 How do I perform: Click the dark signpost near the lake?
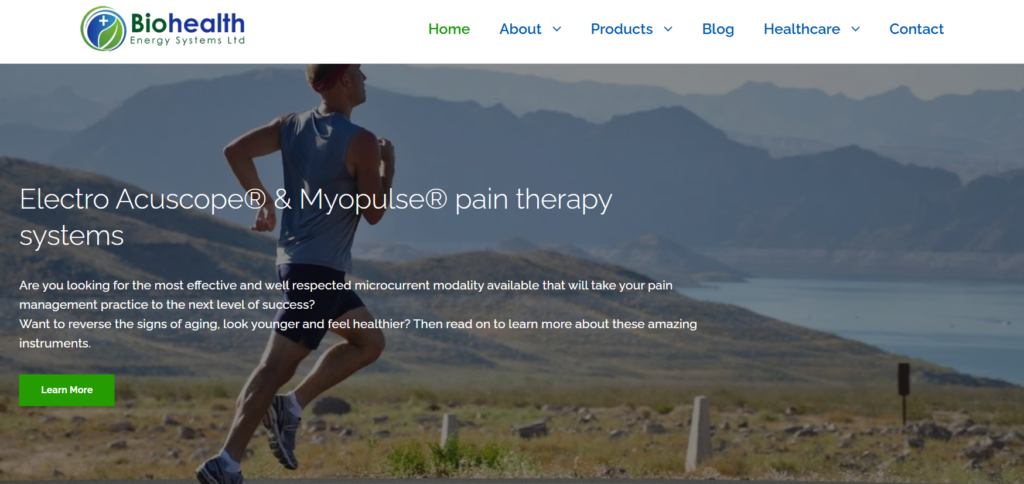pos(904,392)
